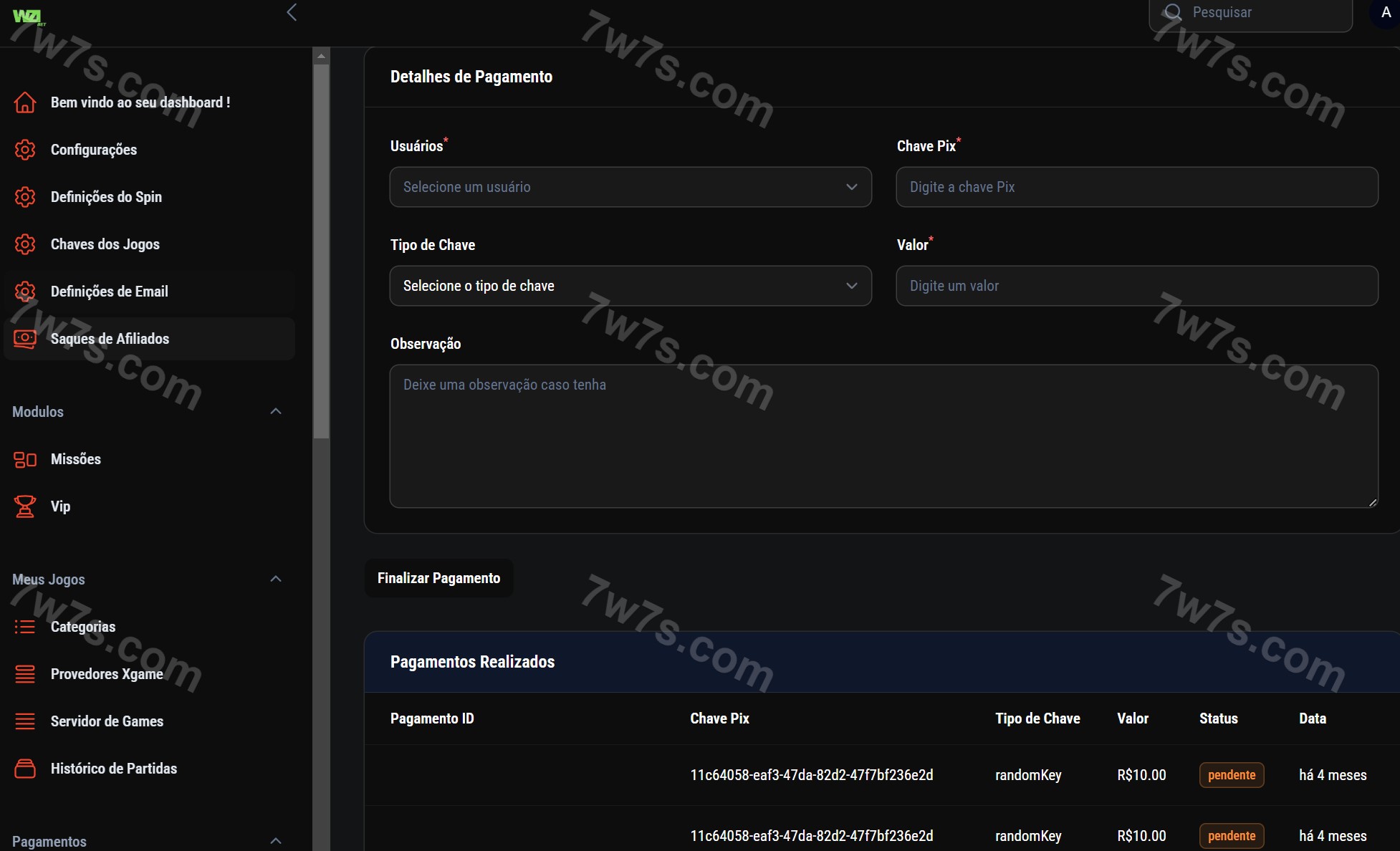The height and width of the screenshot is (851, 1400).
Task: Focus the Chave Pix input field
Action: (1136, 187)
